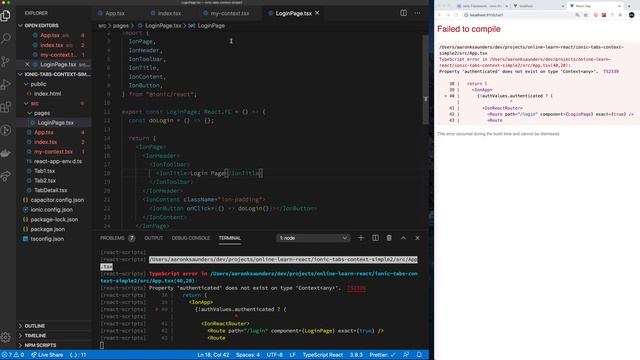Kill the terminal with the trash icon
Screen dimensions: 640x360
389,238
